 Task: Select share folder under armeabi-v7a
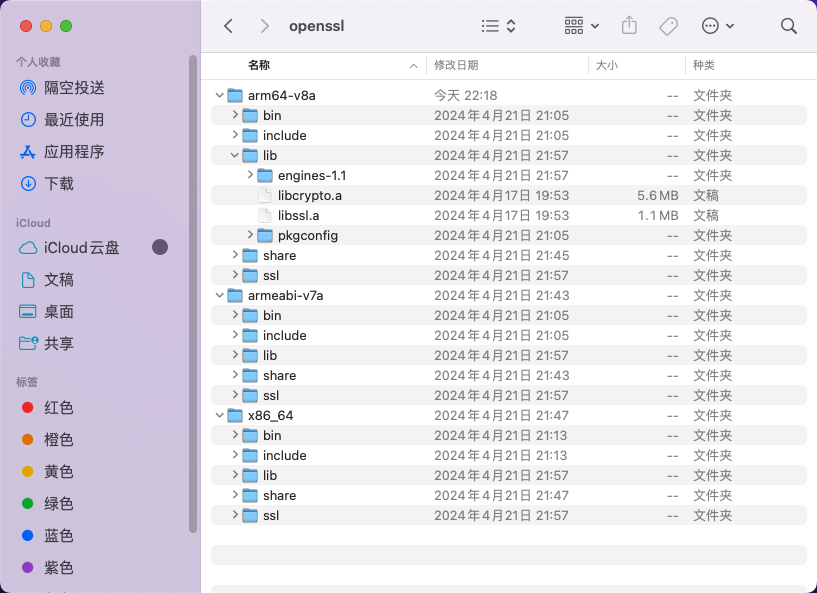click(x=509, y=375)
